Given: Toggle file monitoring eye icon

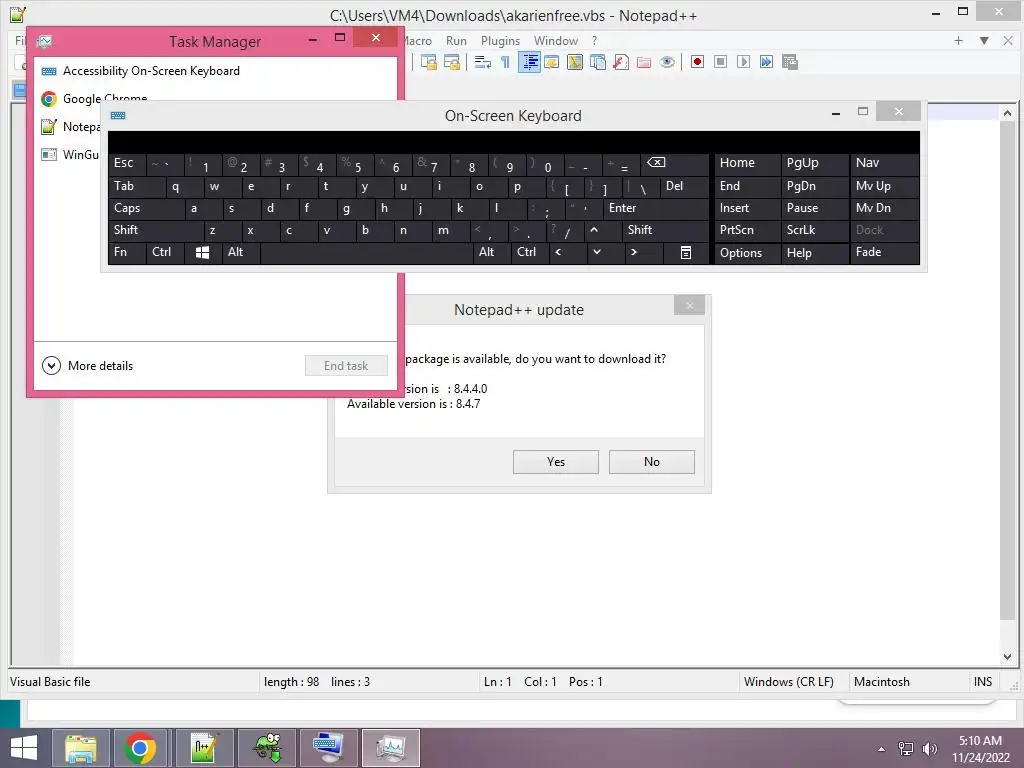Looking at the screenshot, I should (667, 62).
